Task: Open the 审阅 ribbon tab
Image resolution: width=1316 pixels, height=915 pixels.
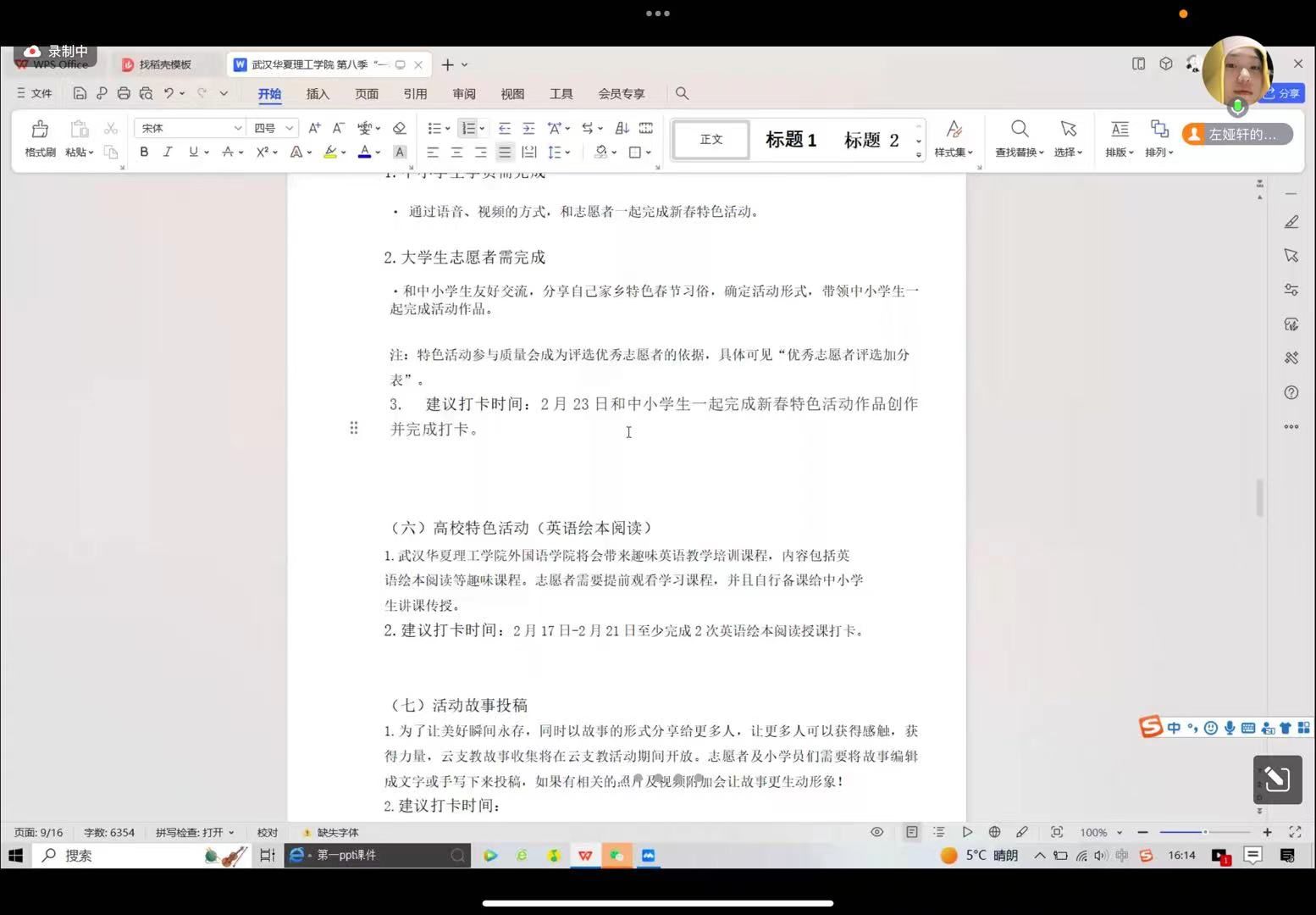Action: (464, 94)
